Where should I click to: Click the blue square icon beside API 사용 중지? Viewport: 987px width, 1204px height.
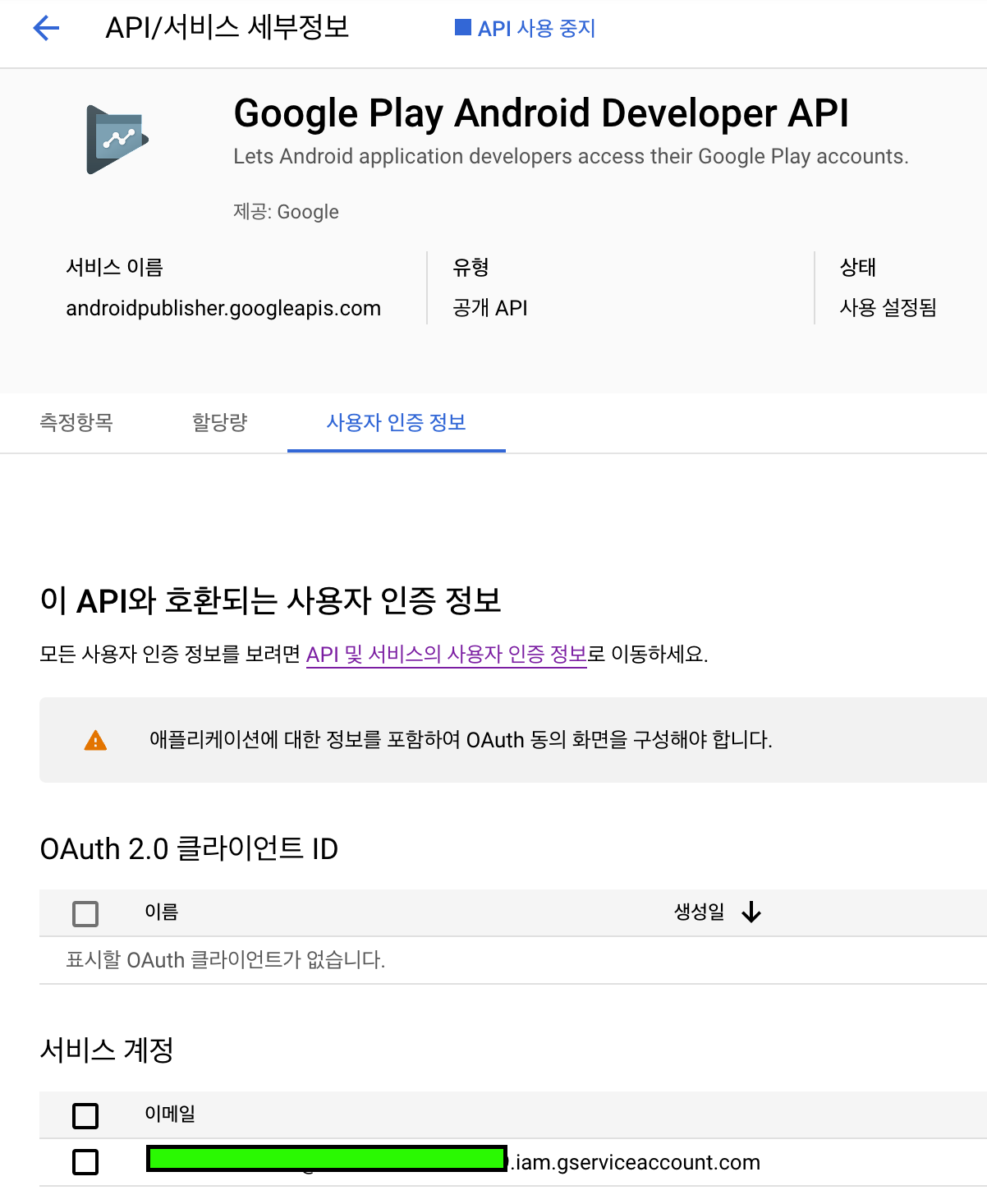pyautogui.click(x=462, y=28)
